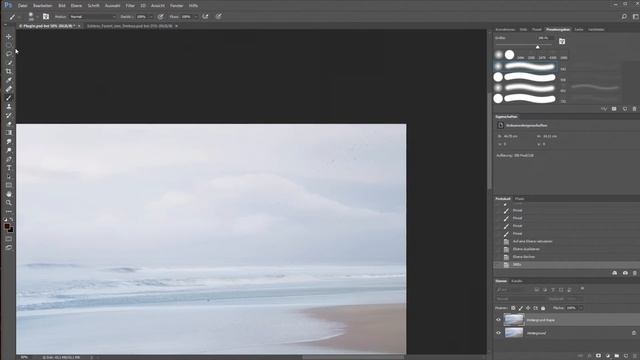Select the Hand tool
640x360 pixels.
(9, 194)
